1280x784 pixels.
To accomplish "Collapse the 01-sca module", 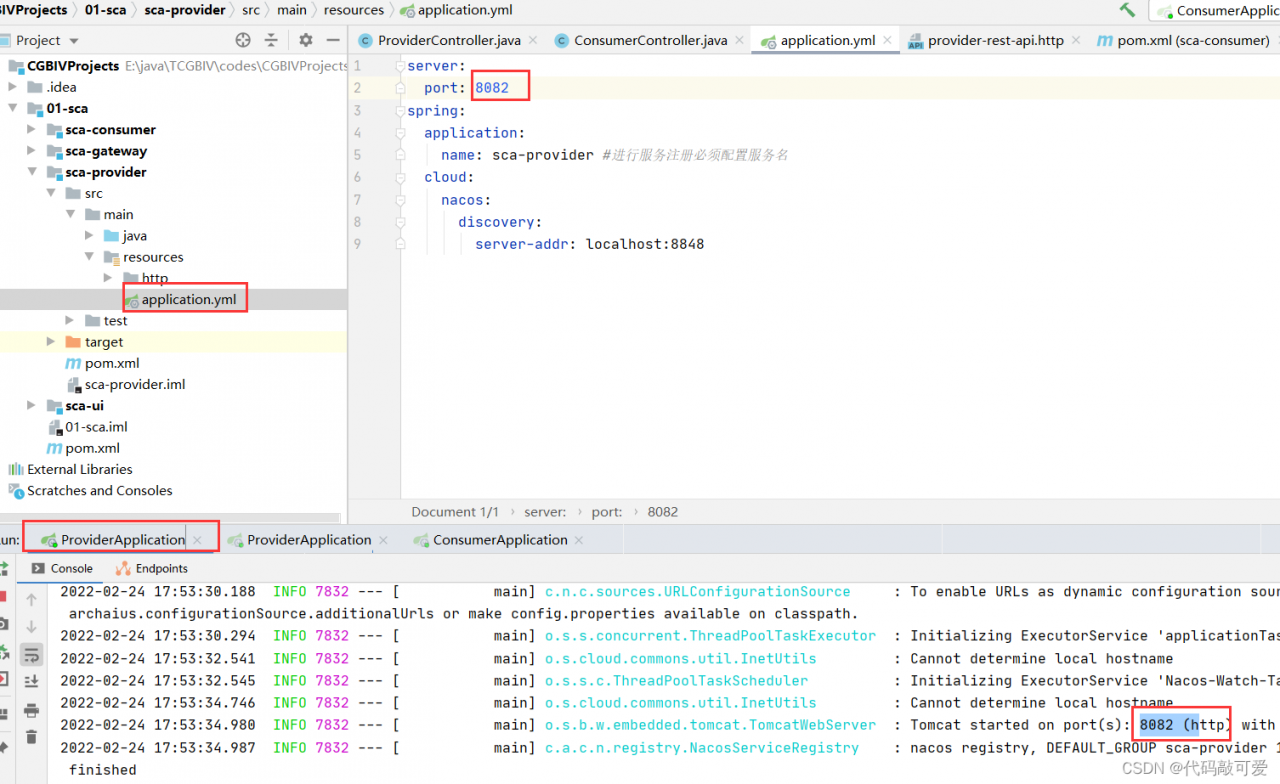I will (13, 108).
